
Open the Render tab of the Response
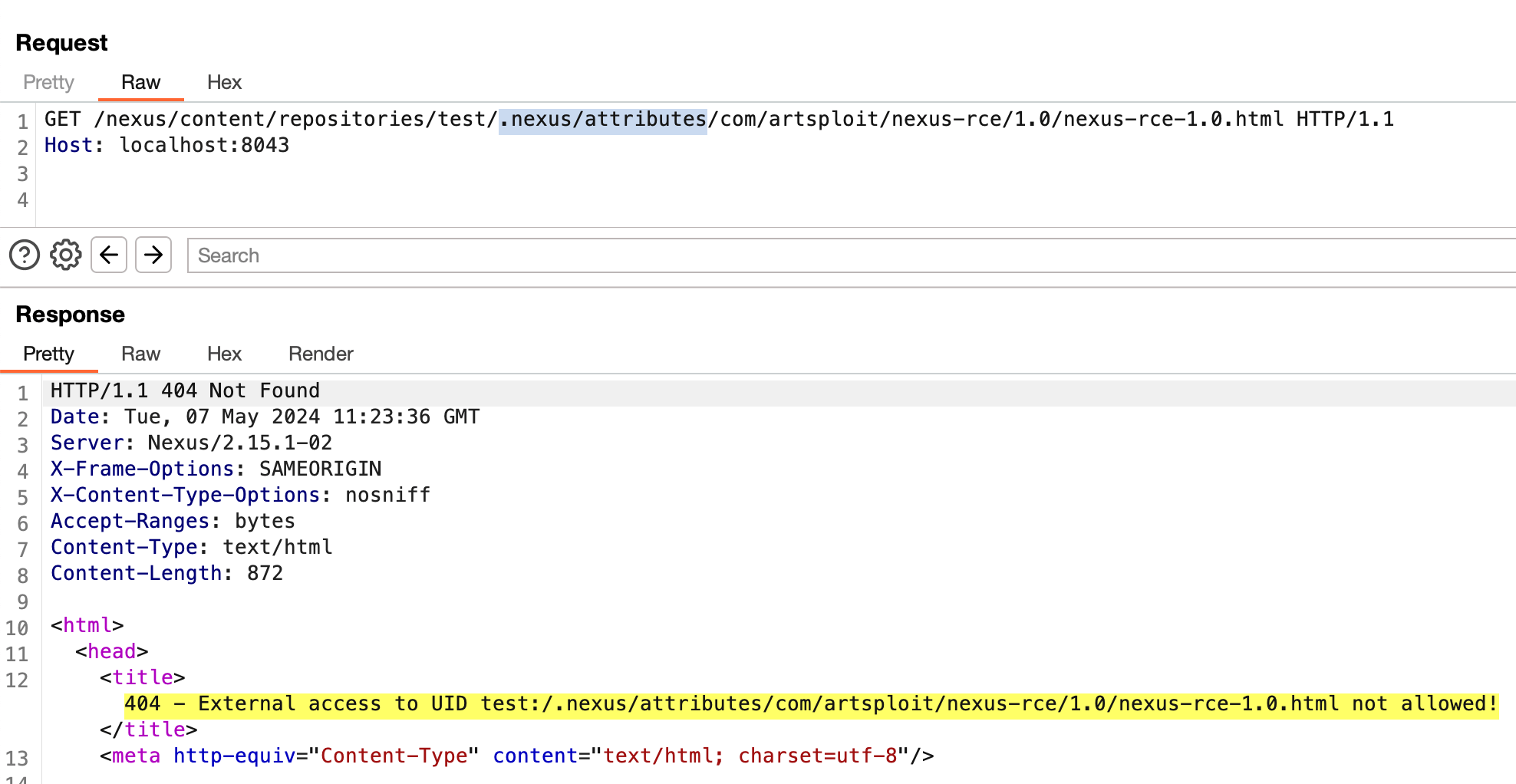click(321, 354)
